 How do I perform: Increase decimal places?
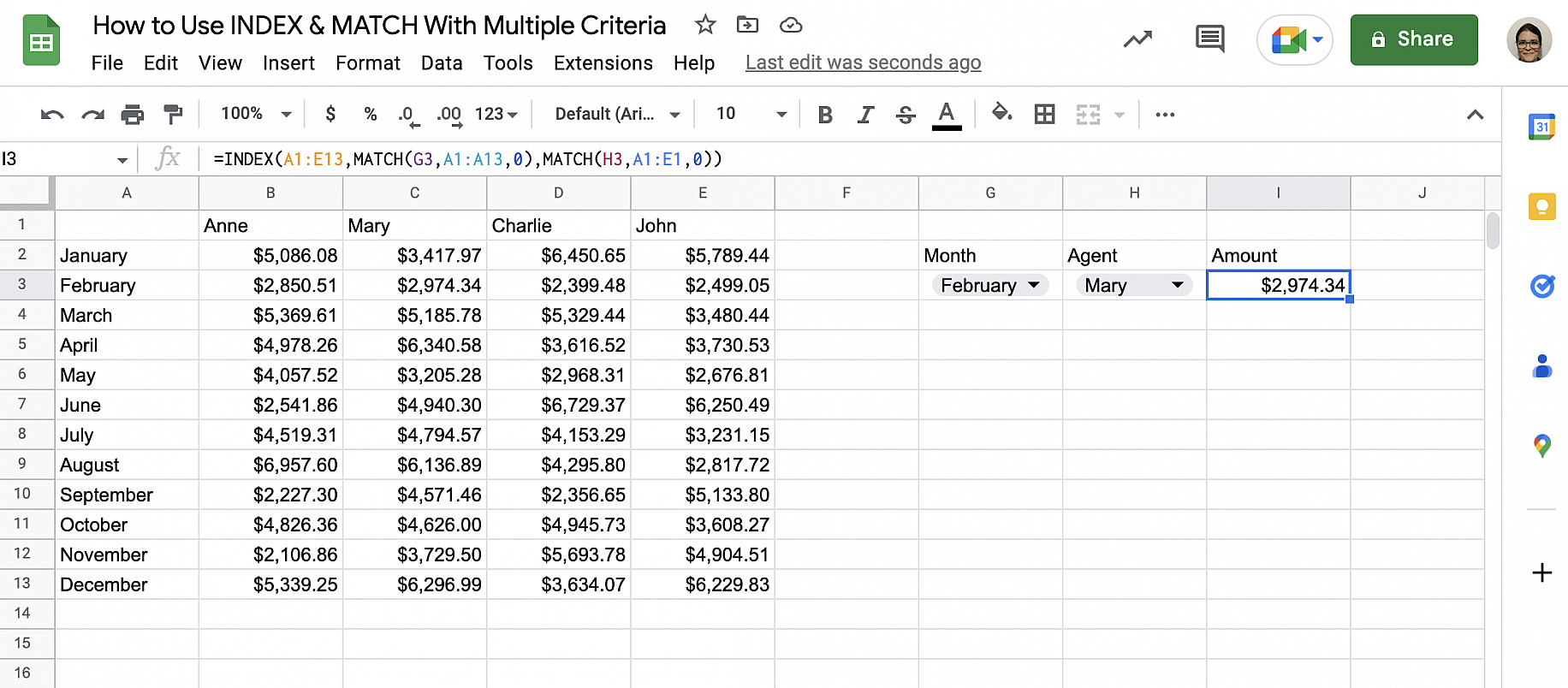pos(449,115)
